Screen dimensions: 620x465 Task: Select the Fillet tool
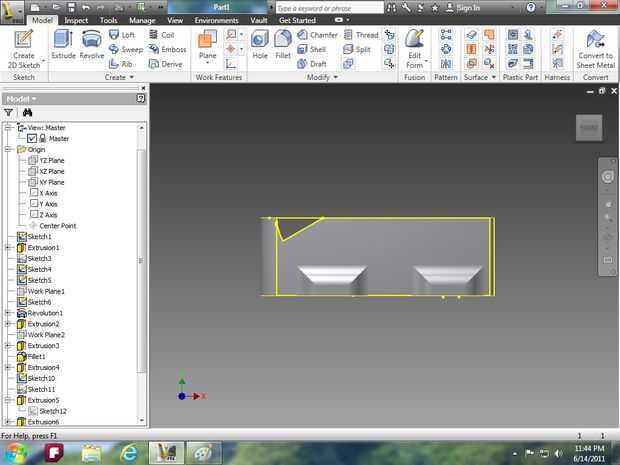283,44
